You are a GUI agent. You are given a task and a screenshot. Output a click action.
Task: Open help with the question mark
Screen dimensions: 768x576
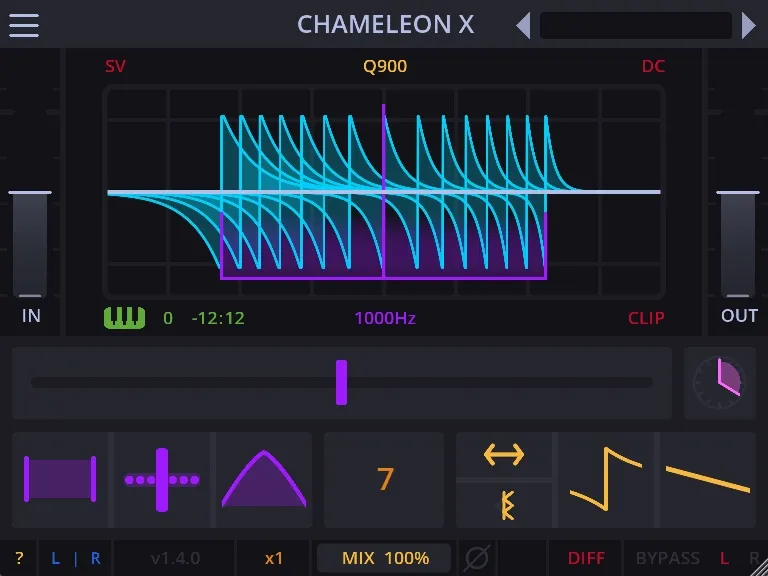pos(19,558)
